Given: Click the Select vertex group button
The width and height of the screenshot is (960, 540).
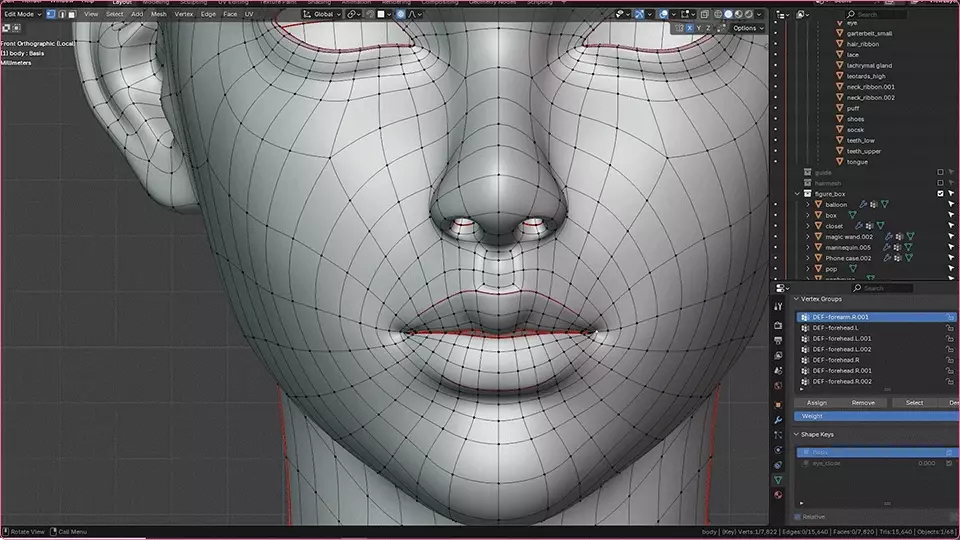Looking at the screenshot, I should click(x=915, y=403).
